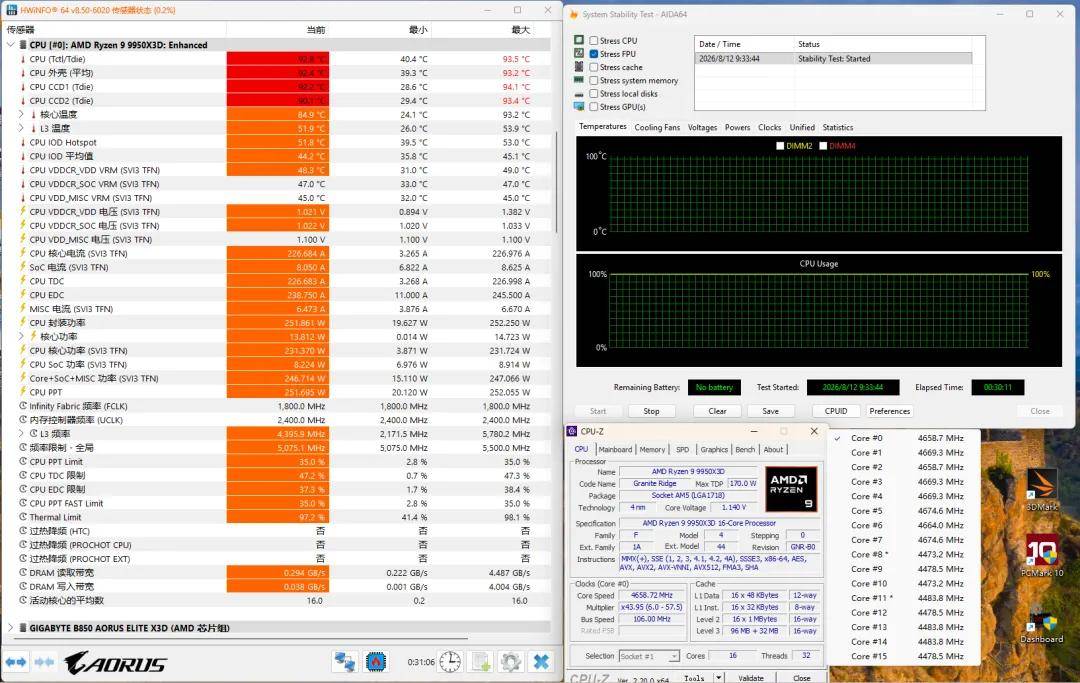Image resolution: width=1080 pixels, height=683 pixels.
Task: Click HWiNFO expand-columns blue arrows icon
Action: tap(16, 662)
